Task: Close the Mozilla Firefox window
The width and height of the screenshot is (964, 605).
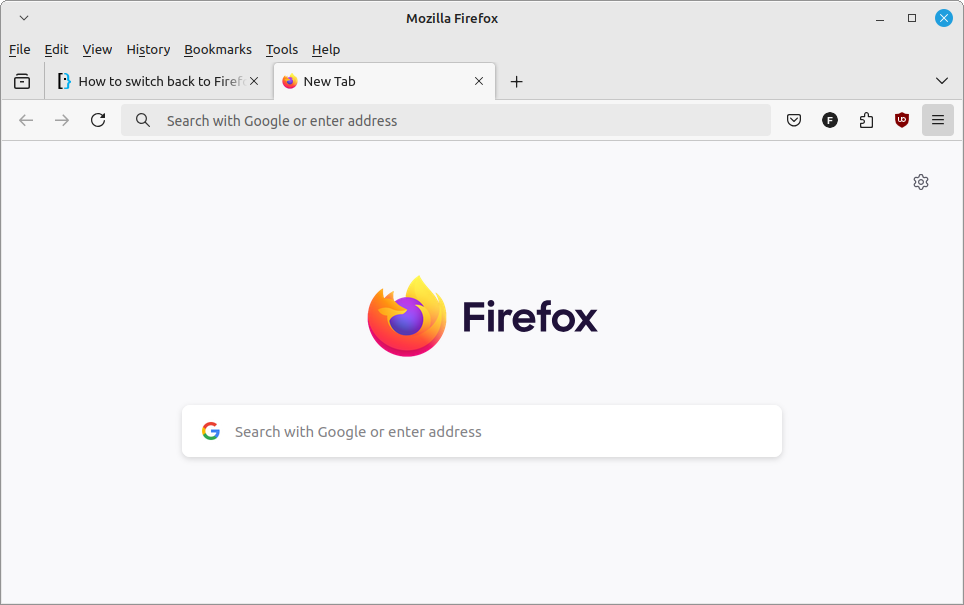Action: coord(944,18)
